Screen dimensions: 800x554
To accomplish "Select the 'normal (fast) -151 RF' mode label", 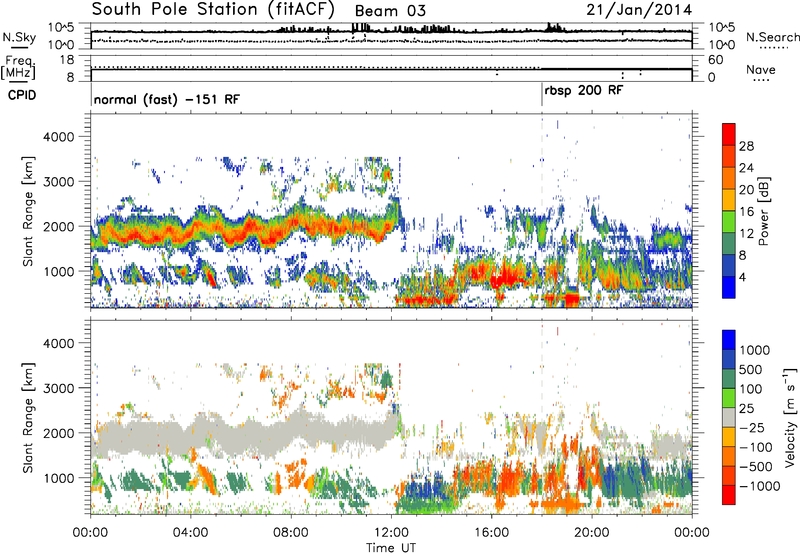I will pos(166,100).
